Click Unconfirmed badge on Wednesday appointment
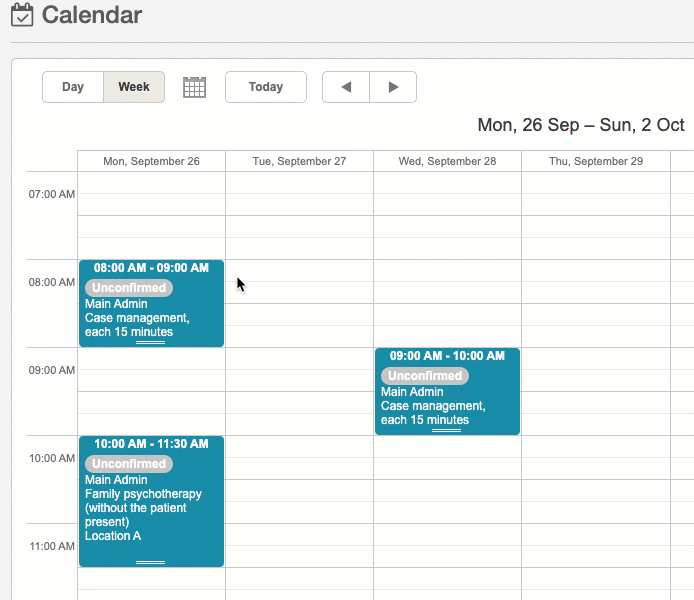694x600 pixels. click(x=425, y=376)
